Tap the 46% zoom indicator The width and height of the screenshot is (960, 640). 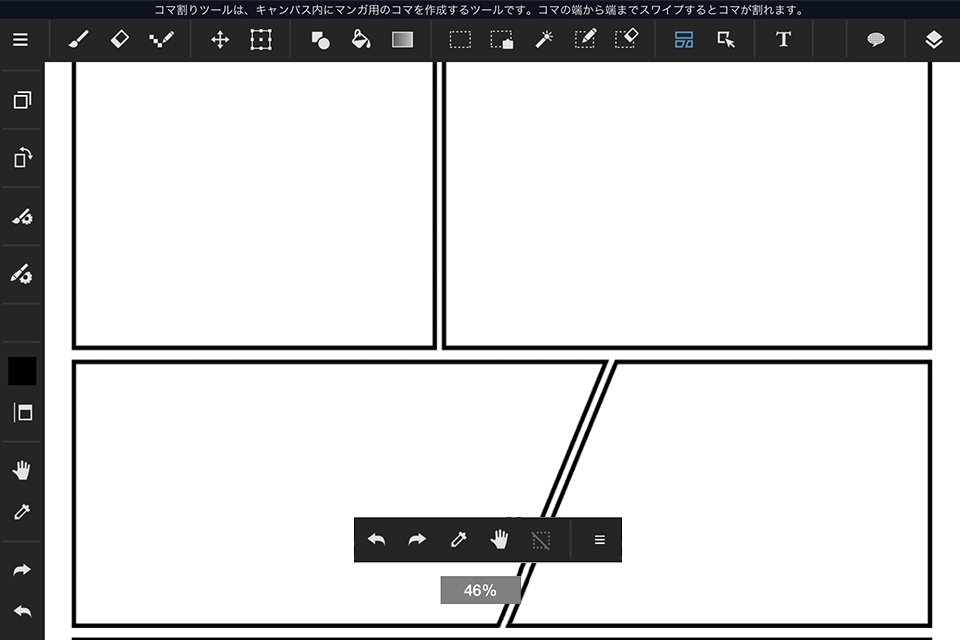point(480,590)
